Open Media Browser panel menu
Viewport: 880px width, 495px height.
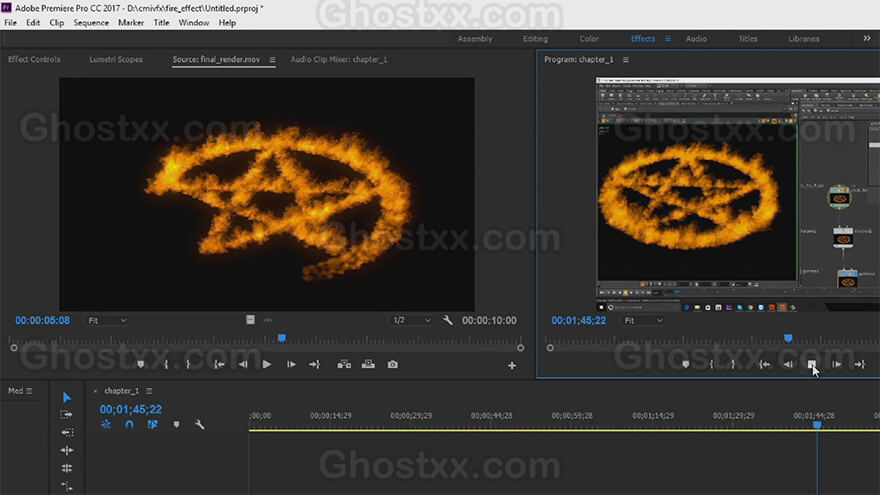click(x=29, y=391)
